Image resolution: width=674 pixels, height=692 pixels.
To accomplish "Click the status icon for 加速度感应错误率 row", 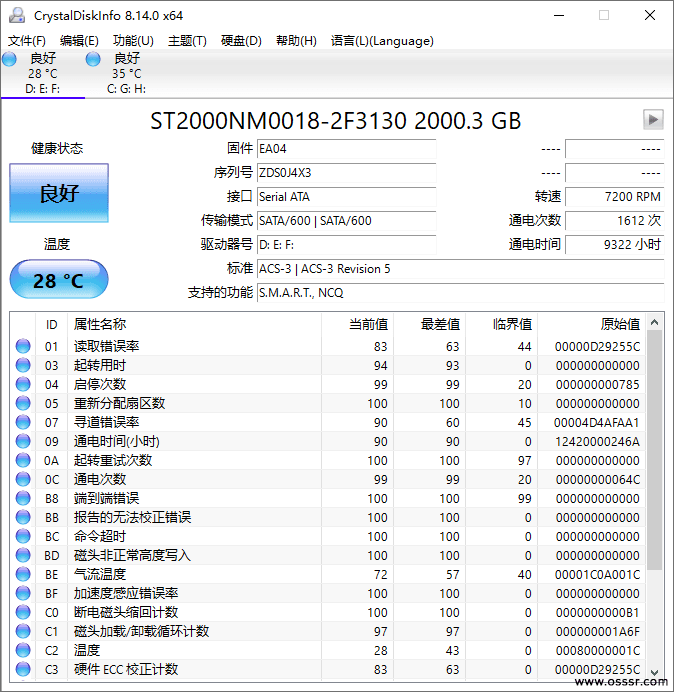I will tap(23, 593).
